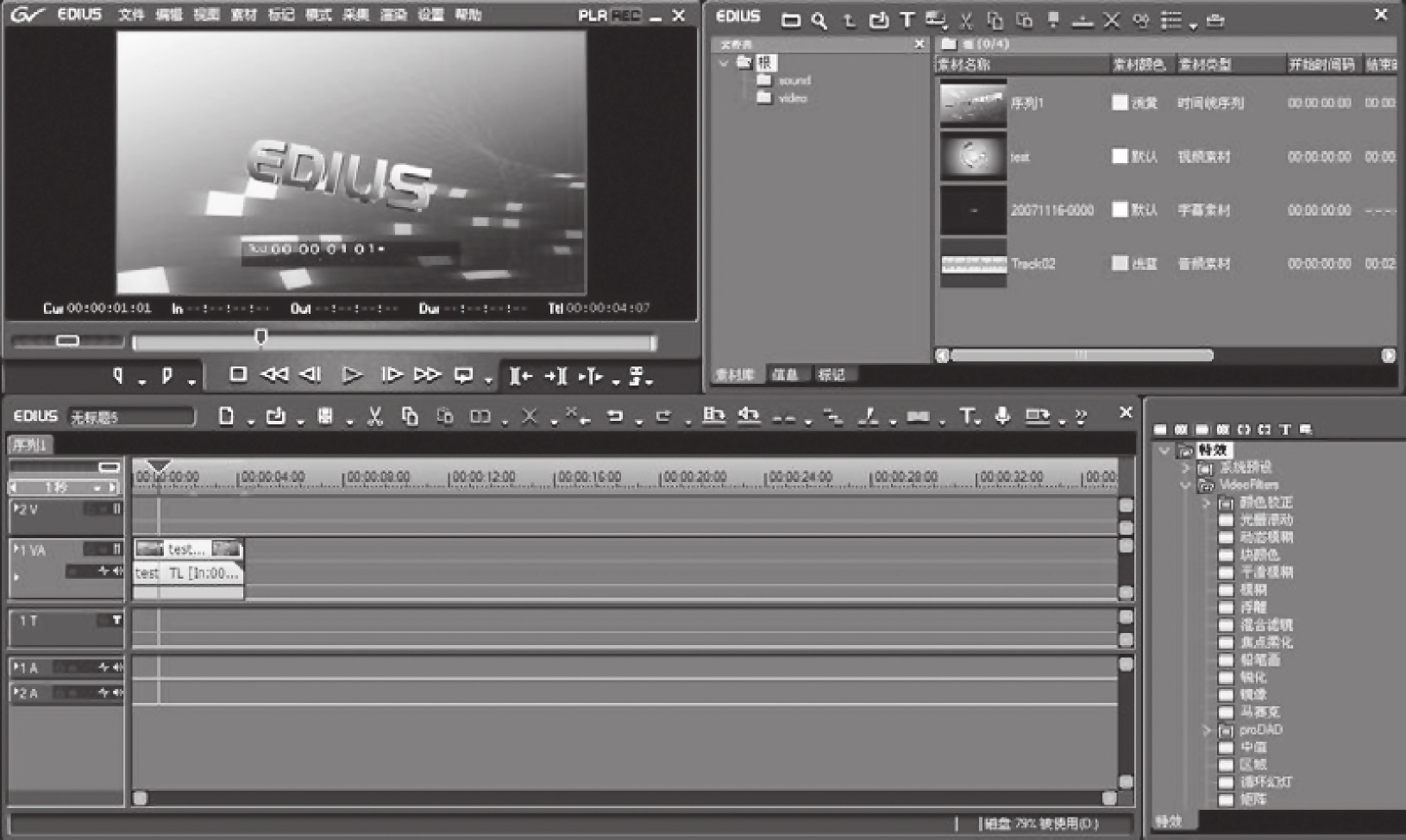
Task: Click the Open Project icon in timeline toolbar
Action: [275, 416]
